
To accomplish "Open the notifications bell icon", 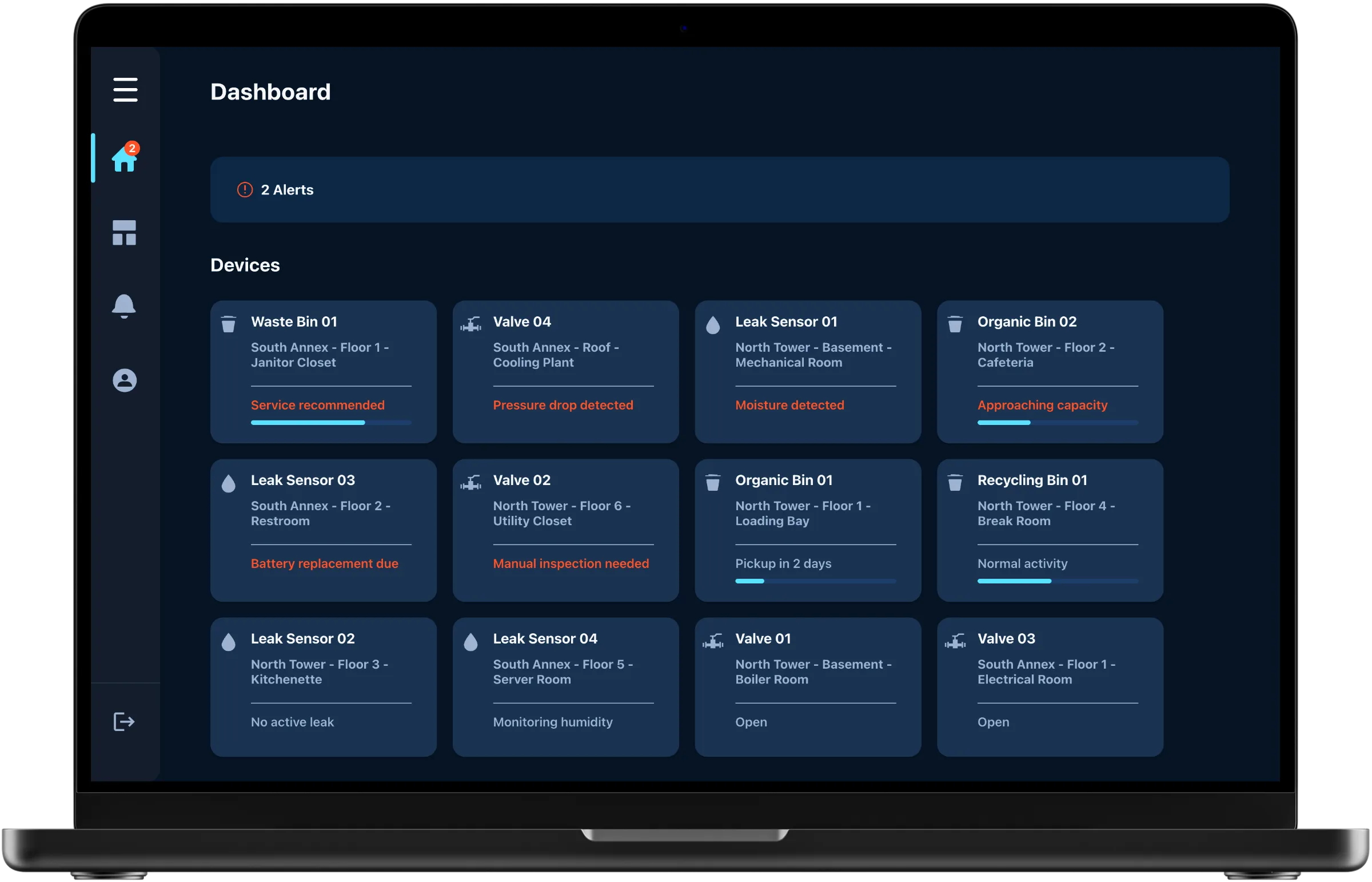I will click(123, 307).
